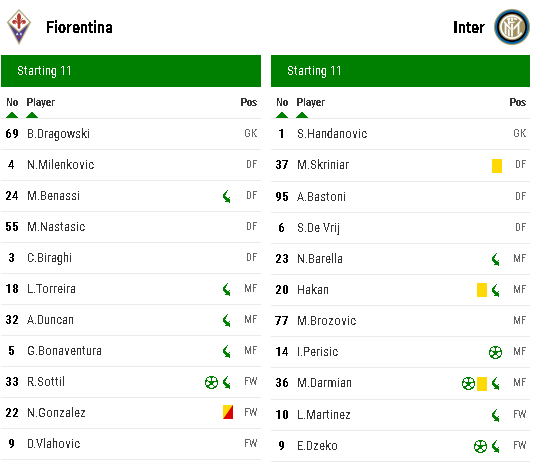Click the Fiorentina club crest logo
Screen dimensions: 534x466
(19, 27)
